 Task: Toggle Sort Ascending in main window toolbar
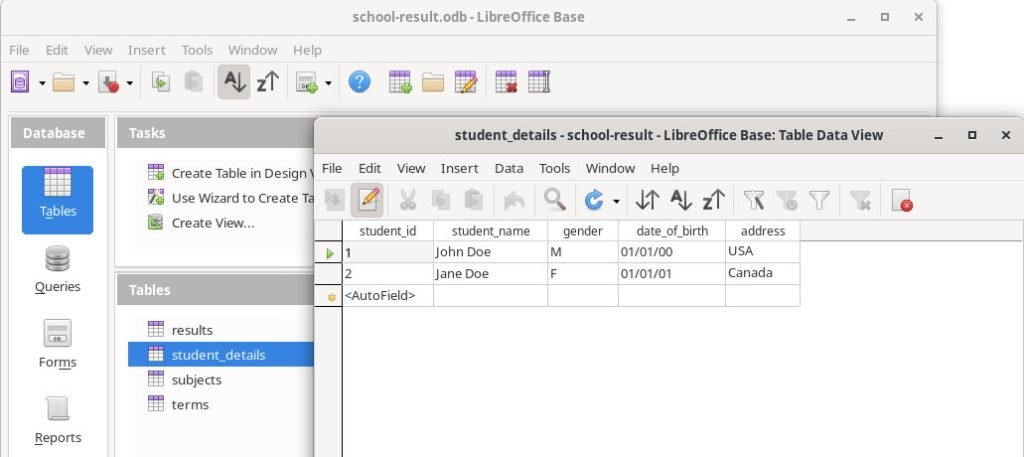click(x=234, y=82)
